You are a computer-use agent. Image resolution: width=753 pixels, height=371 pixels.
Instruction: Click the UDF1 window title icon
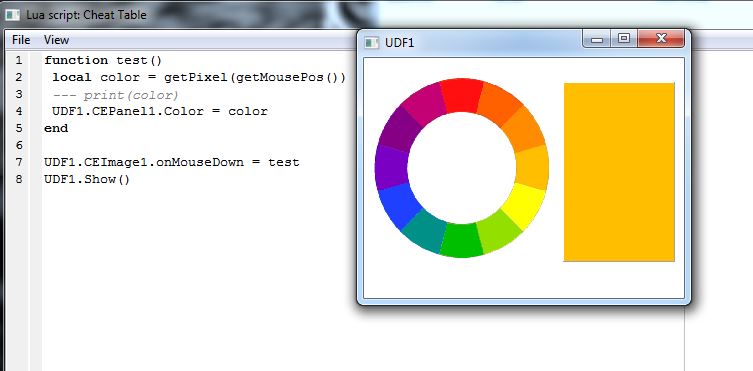[x=371, y=43]
